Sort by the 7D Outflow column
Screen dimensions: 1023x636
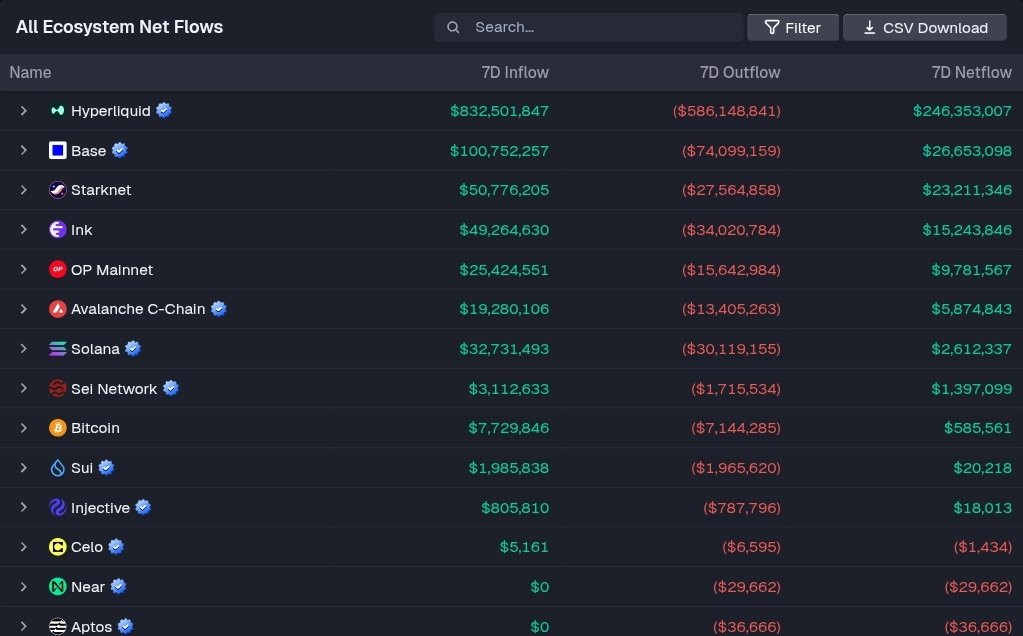click(740, 72)
